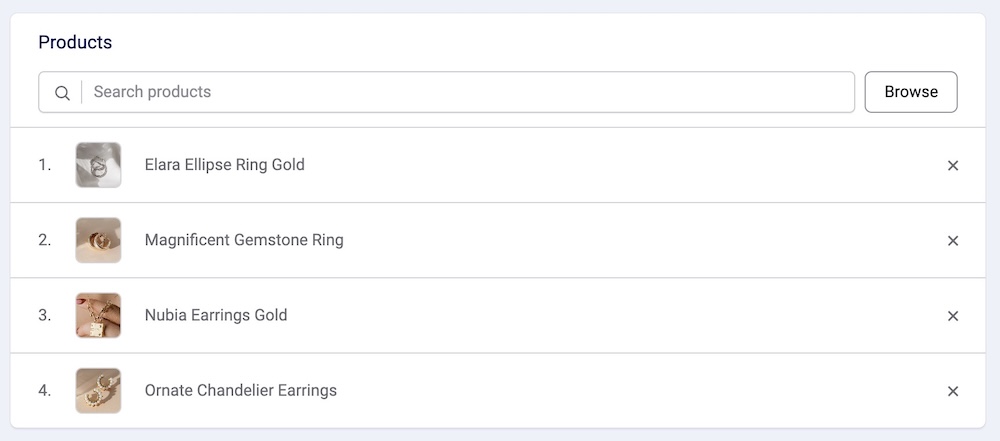Click the row number 4 label

(45, 390)
